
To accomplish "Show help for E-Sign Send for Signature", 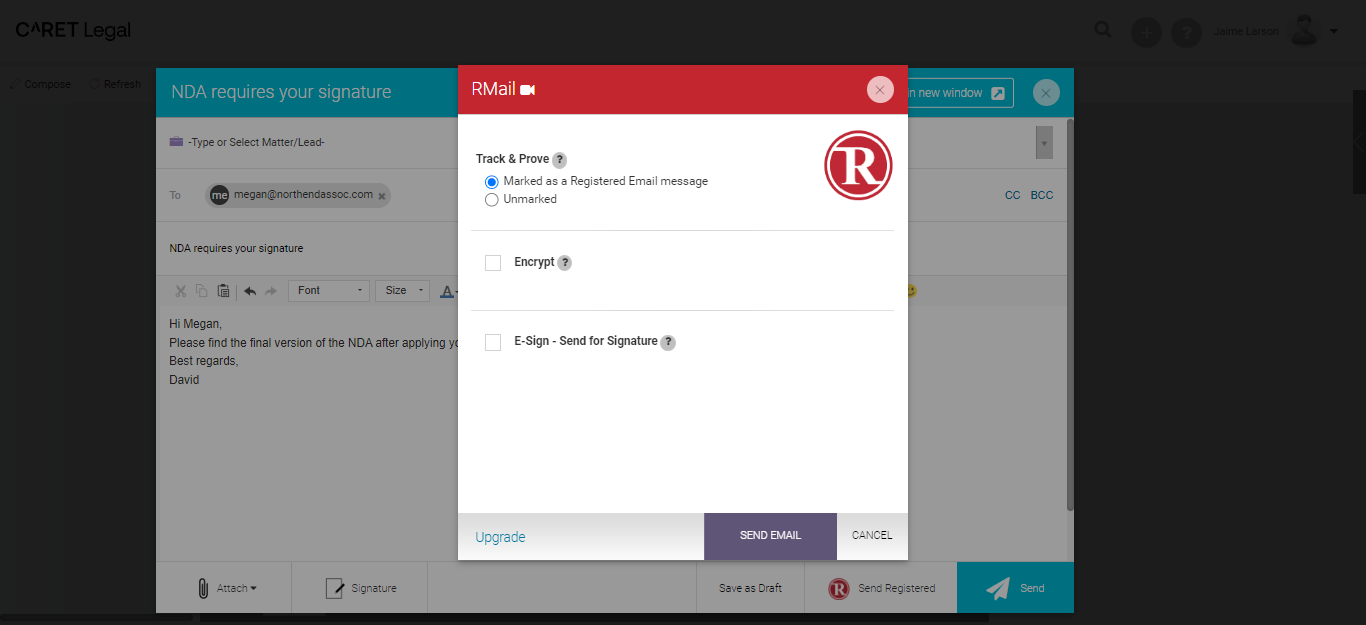I will 668,342.
